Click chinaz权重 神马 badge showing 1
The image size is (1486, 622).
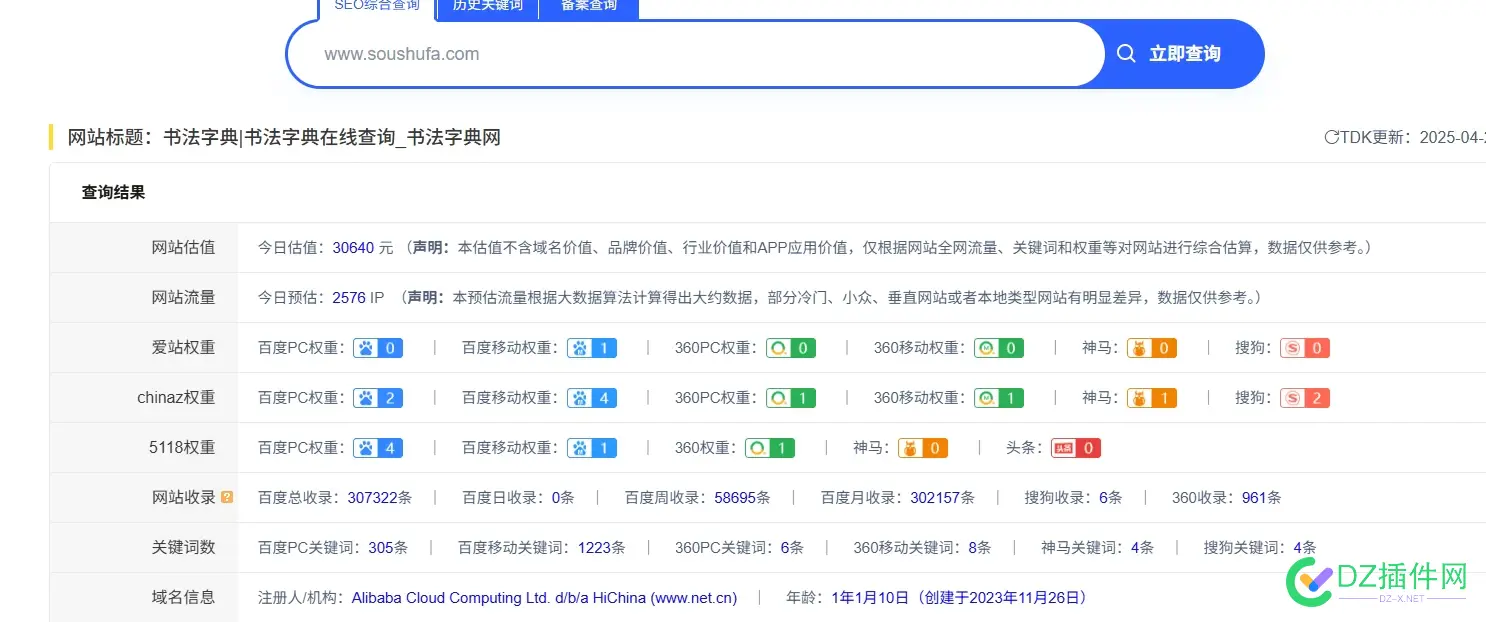click(x=1152, y=398)
